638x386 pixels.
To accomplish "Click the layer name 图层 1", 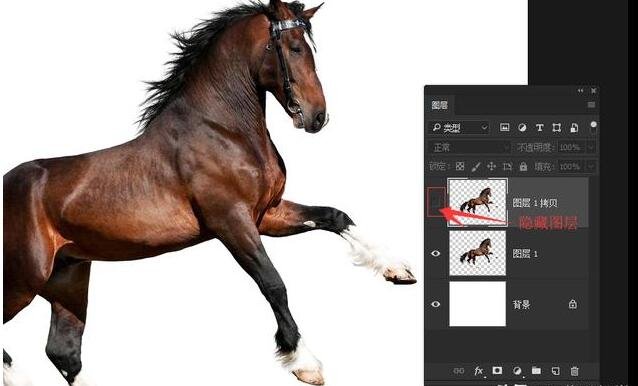I will point(525,254).
